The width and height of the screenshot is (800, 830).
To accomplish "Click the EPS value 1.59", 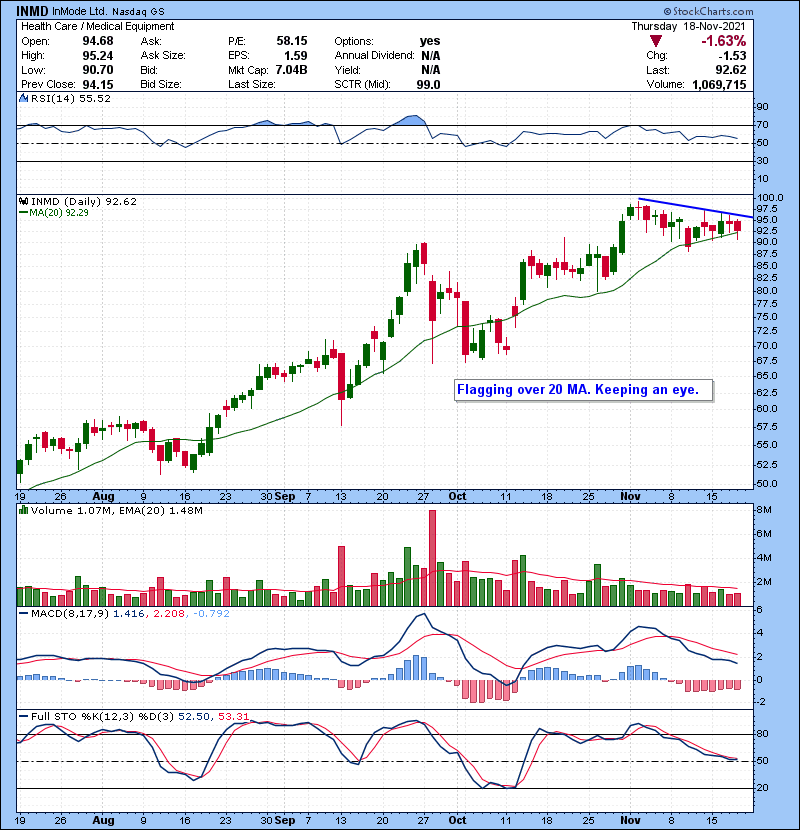I will click(295, 56).
